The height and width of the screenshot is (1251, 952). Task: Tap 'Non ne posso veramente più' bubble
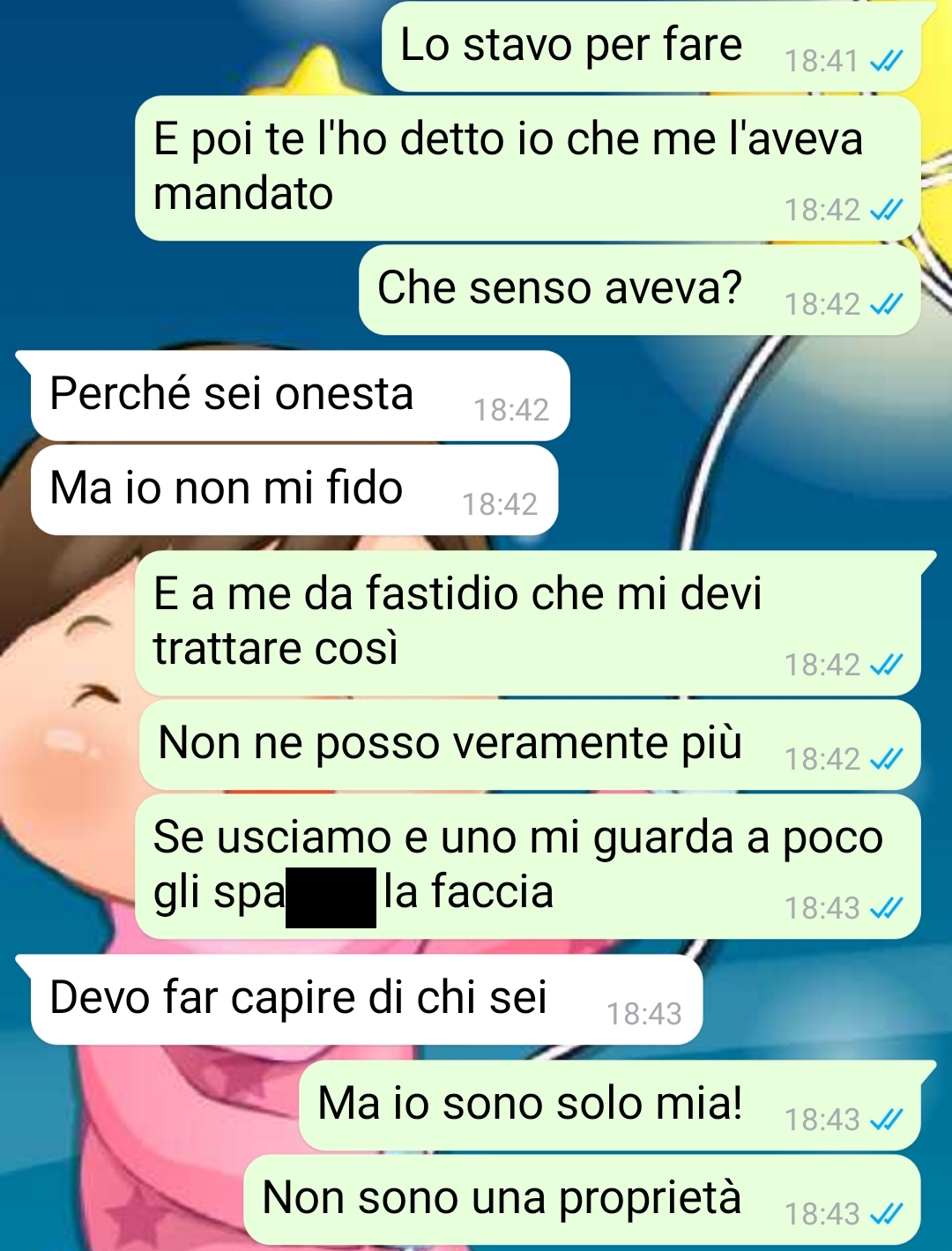(x=531, y=745)
